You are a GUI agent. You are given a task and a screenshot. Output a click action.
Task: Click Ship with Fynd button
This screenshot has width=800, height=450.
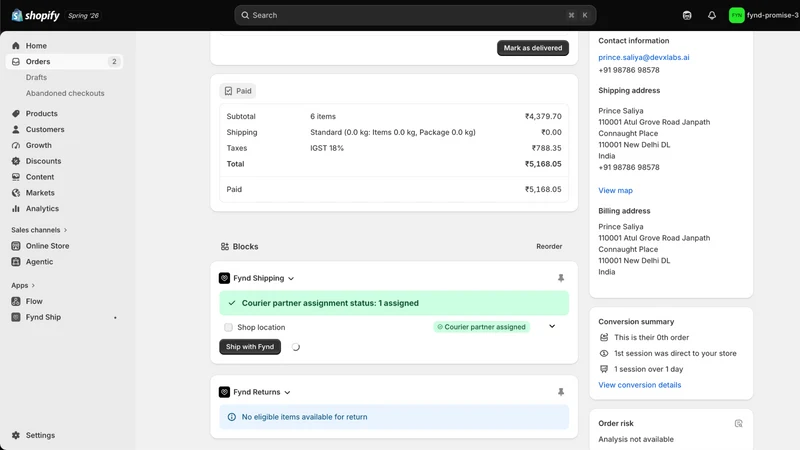pos(250,346)
